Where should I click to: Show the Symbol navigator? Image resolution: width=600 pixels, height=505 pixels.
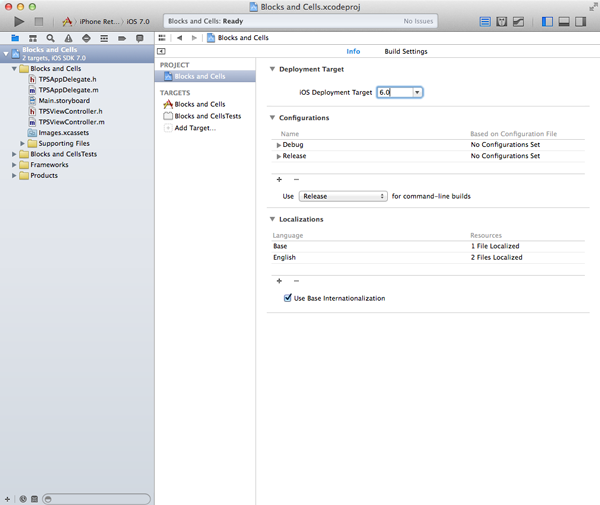click(x=33, y=38)
